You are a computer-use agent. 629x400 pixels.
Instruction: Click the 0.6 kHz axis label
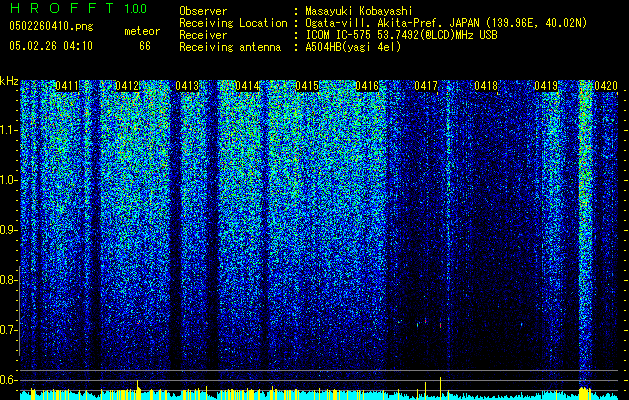pyautogui.click(x=8, y=380)
